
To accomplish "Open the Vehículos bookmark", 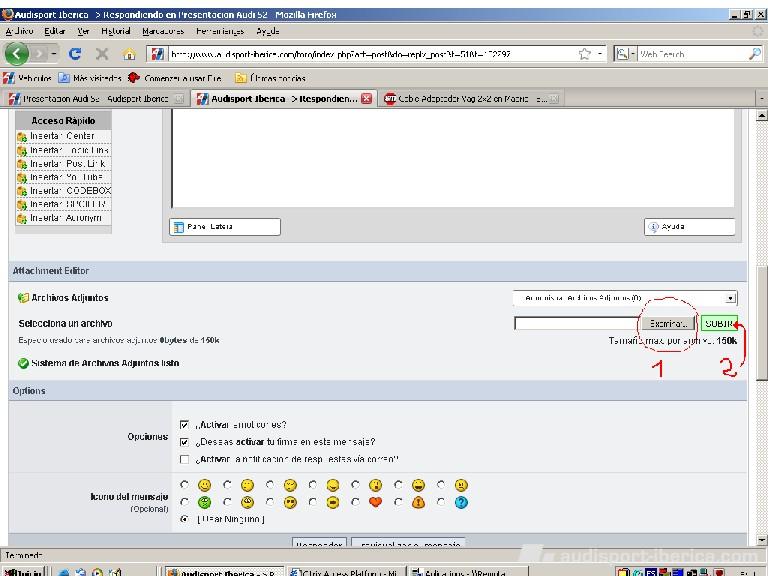I will (x=27, y=78).
